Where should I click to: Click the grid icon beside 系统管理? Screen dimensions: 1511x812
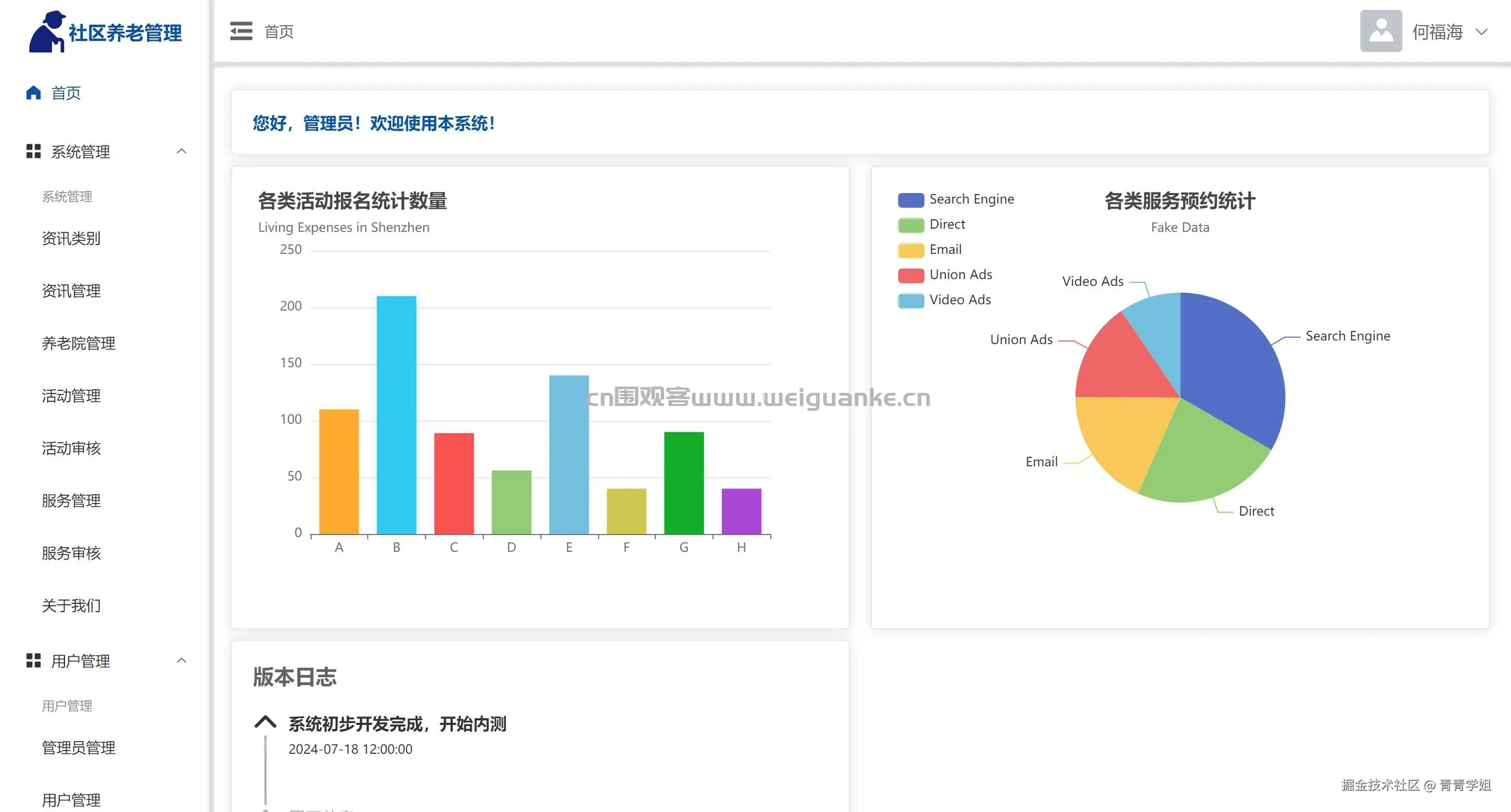pyautogui.click(x=34, y=151)
